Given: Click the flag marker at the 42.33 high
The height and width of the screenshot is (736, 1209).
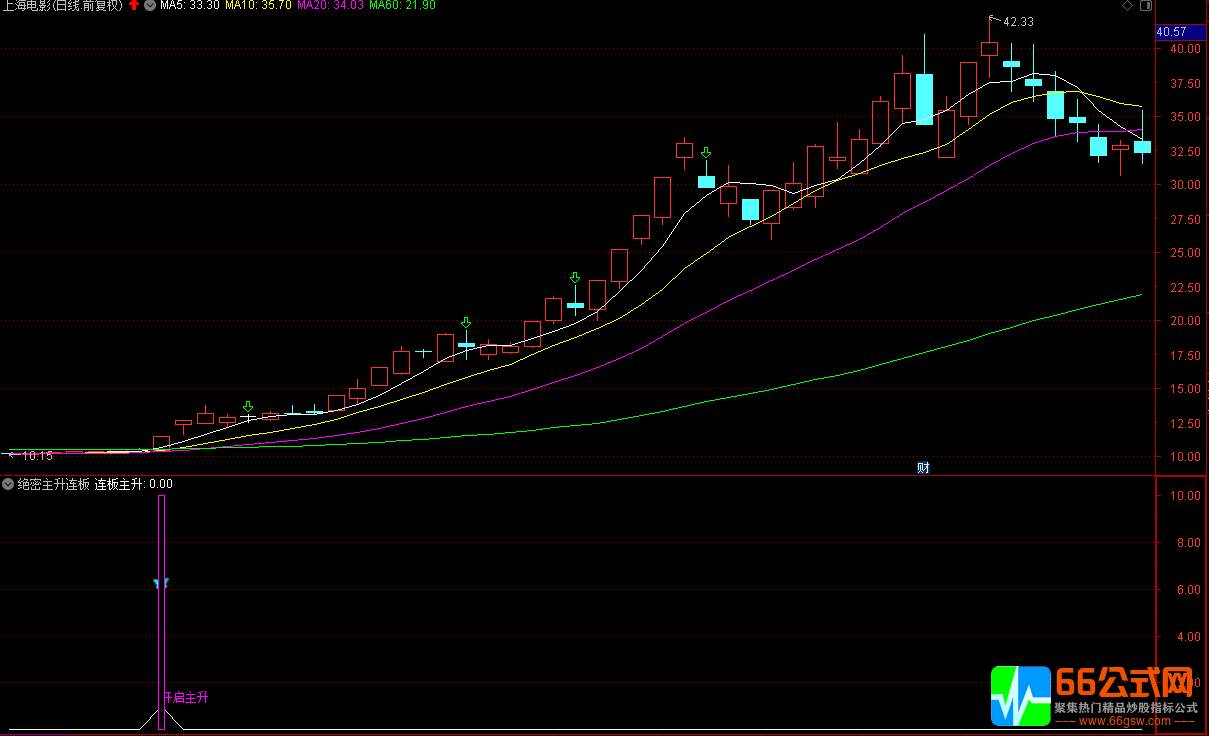Looking at the screenshot, I should pos(994,20).
